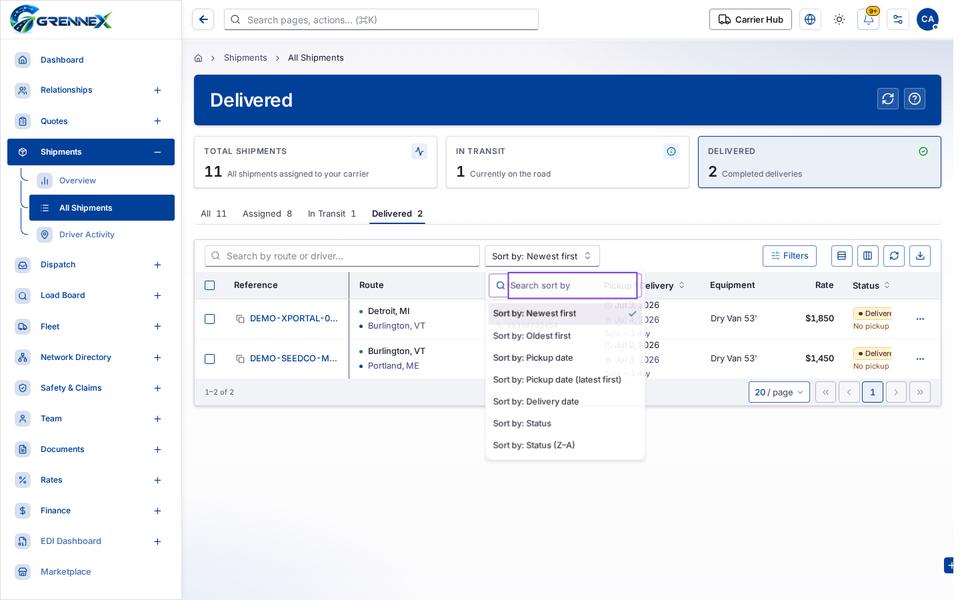Open row actions for DEMO-XPORTAL shipment

pos(920,319)
